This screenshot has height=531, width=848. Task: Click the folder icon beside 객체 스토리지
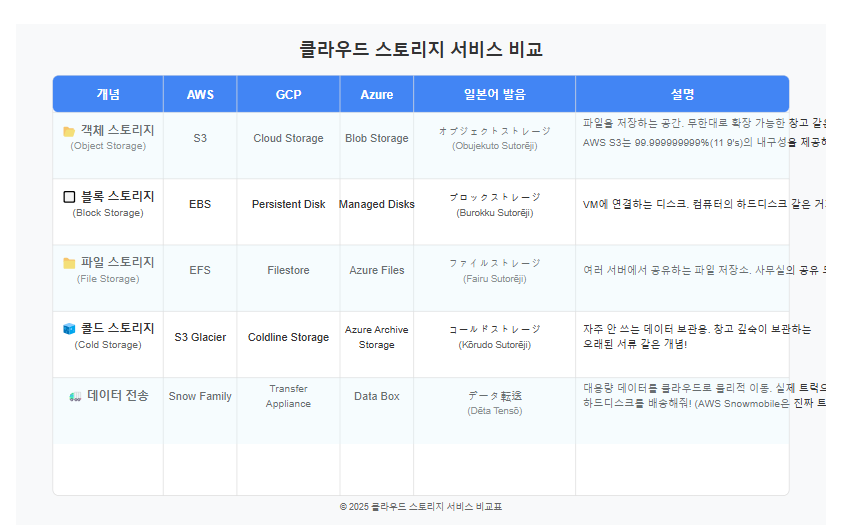pyautogui.click(x=69, y=131)
